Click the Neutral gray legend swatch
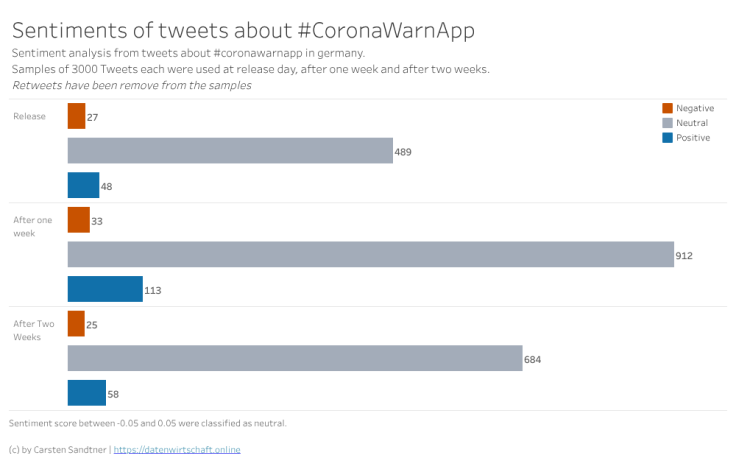 (x=667, y=122)
